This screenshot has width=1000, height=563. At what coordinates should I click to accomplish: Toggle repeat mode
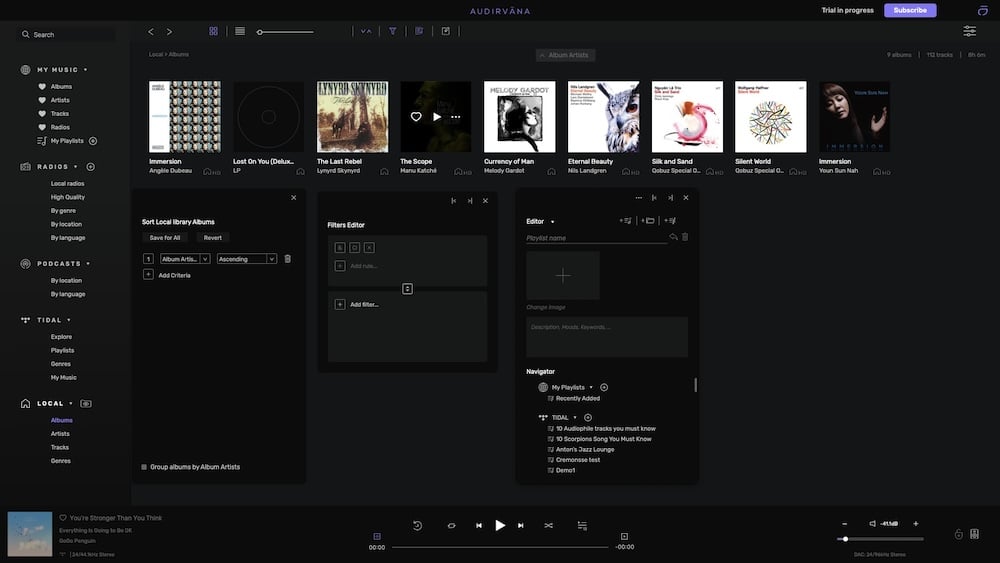tap(452, 525)
